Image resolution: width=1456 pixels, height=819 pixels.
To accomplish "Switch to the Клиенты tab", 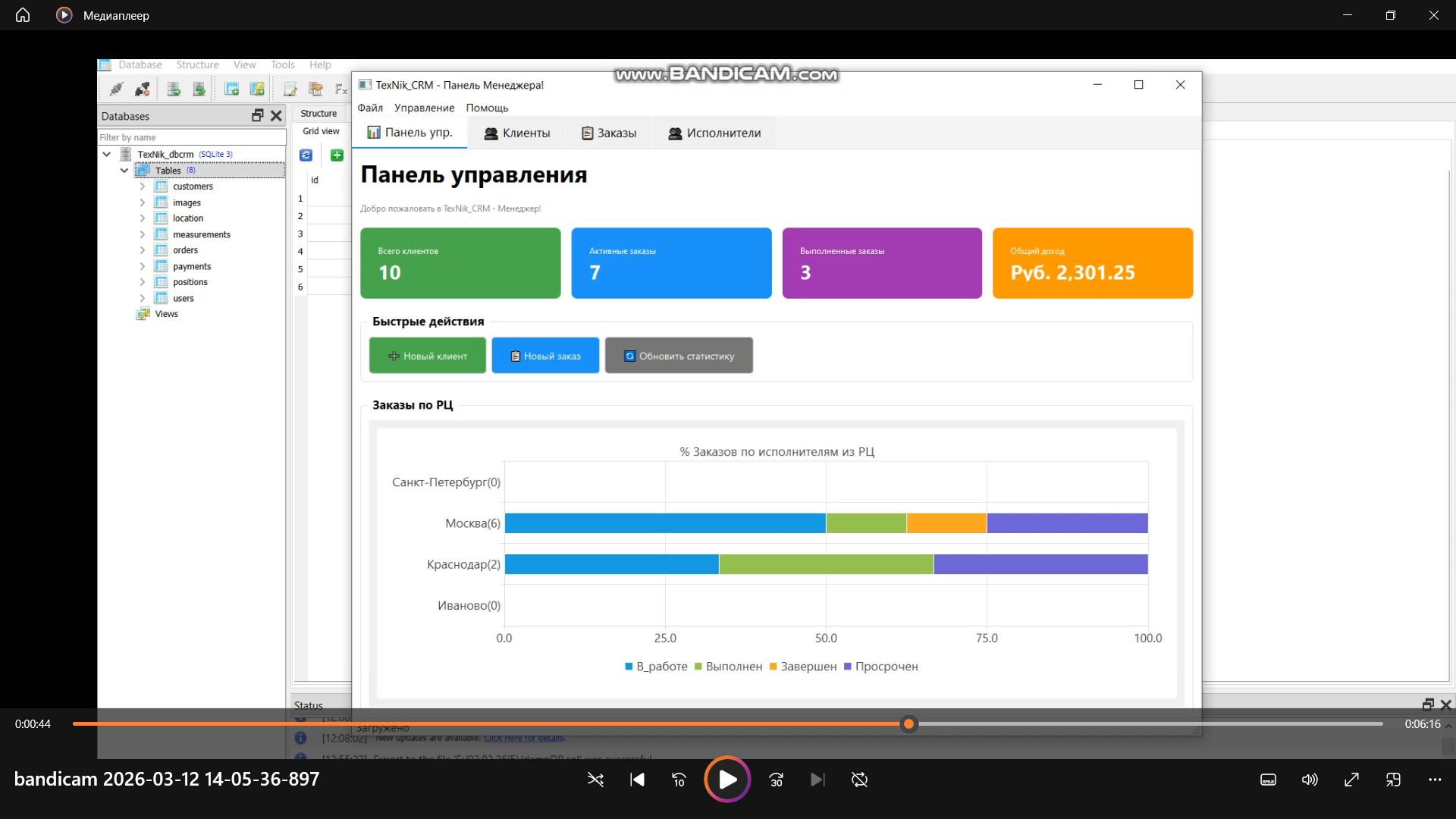I will [x=517, y=133].
